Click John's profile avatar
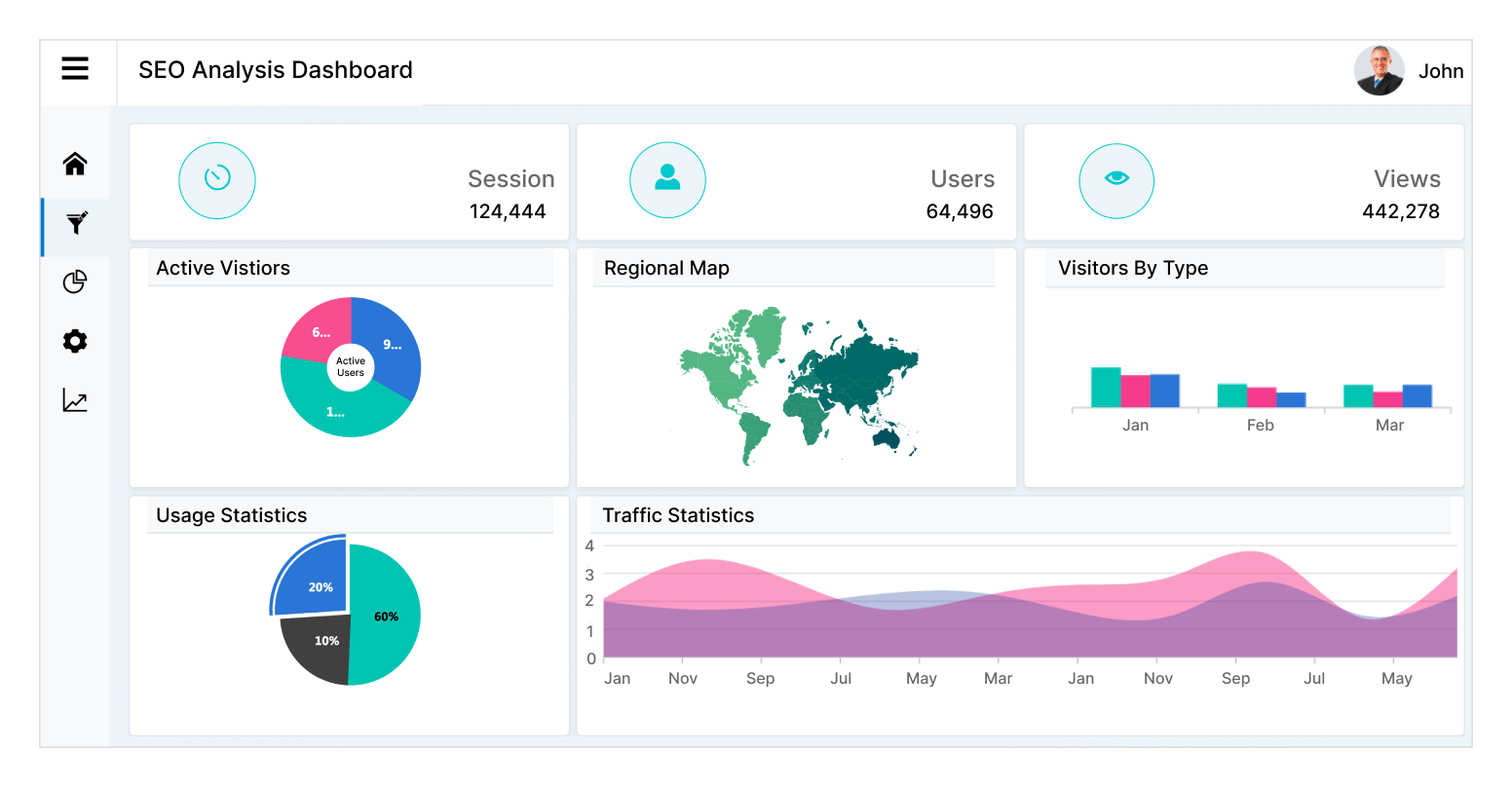Screen dimensions: 1512x787 tap(1380, 69)
